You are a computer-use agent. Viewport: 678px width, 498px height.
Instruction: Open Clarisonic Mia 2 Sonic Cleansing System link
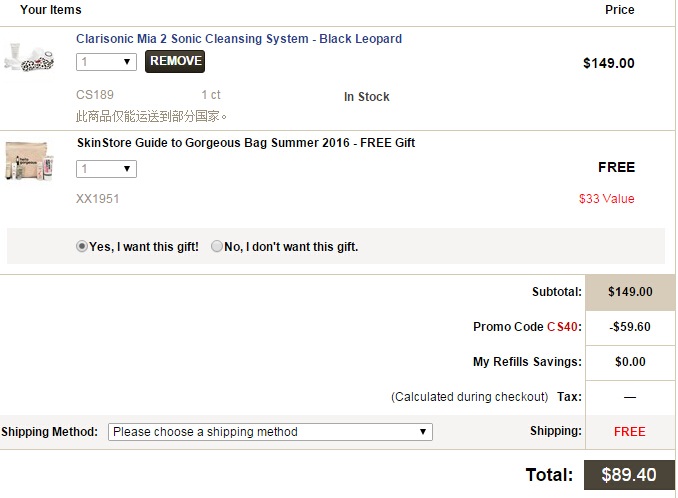tap(239, 39)
